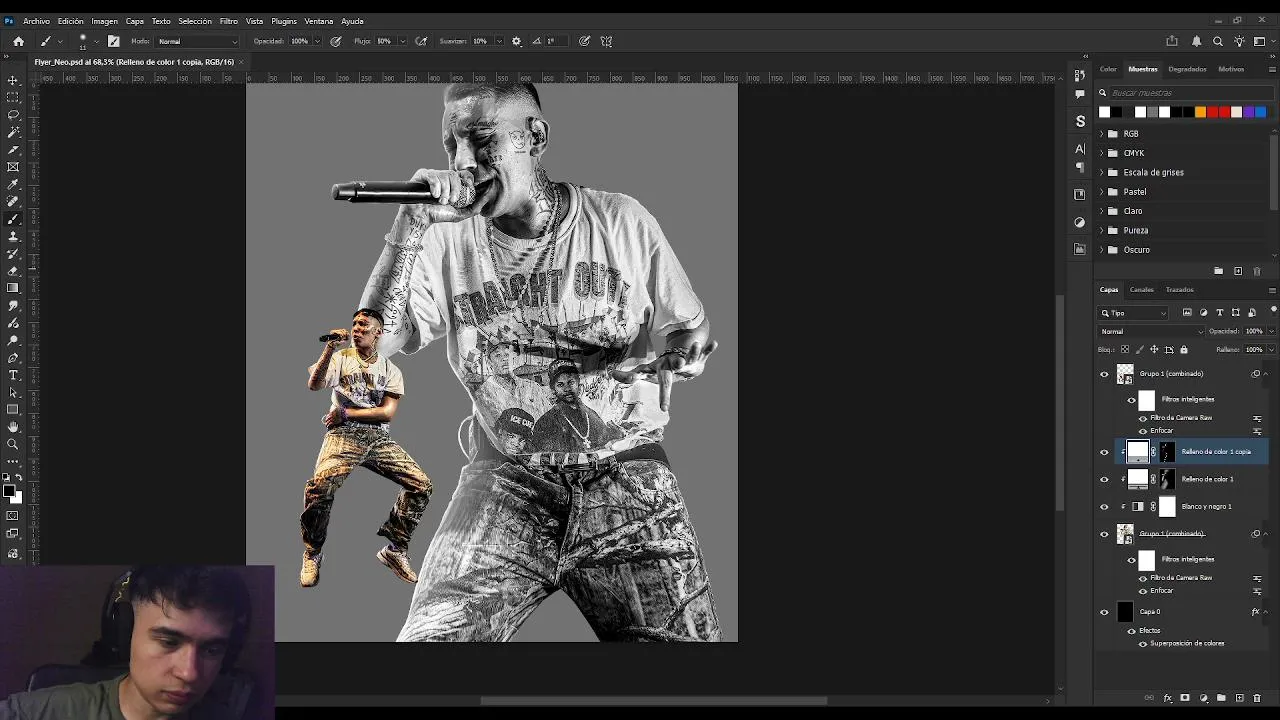Create new group folder icon in Layers
This screenshot has height=720, width=1280.
pyautogui.click(x=1221, y=698)
